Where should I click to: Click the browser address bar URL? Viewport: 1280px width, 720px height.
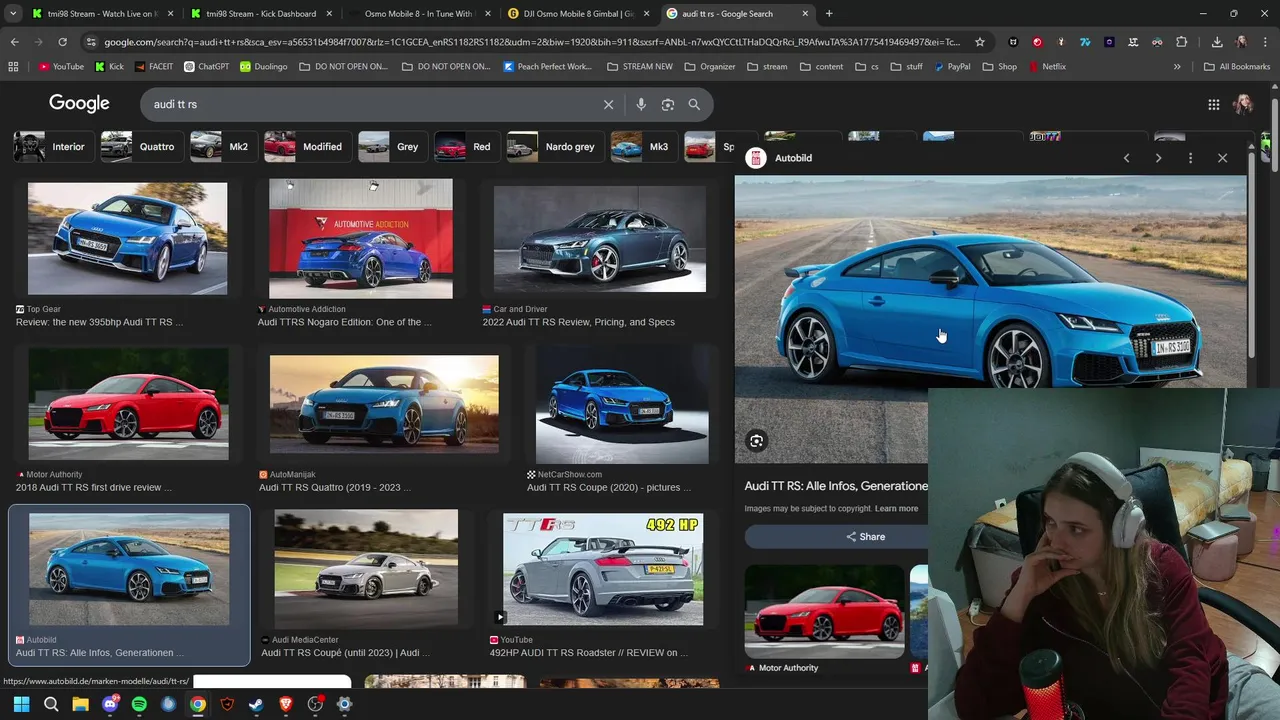coord(530,42)
